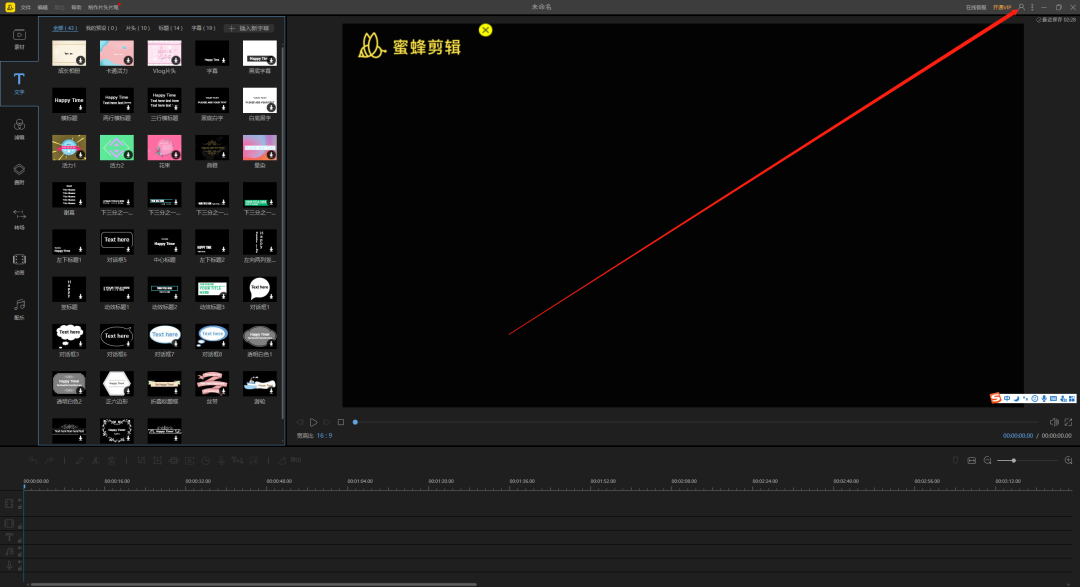This screenshot has height=587, width=1080.
Task: Select the 文字 text tool in the sidebar
Action: [19, 83]
